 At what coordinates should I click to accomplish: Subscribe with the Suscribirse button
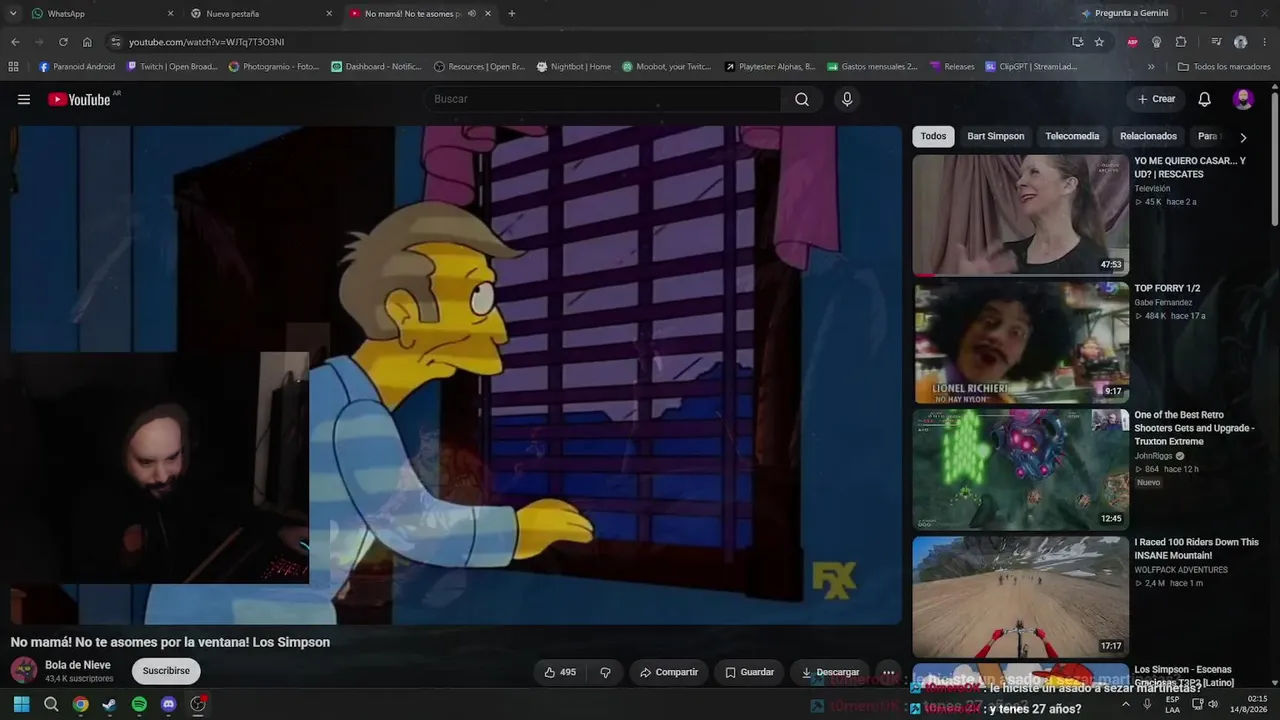click(x=166, y=671)
